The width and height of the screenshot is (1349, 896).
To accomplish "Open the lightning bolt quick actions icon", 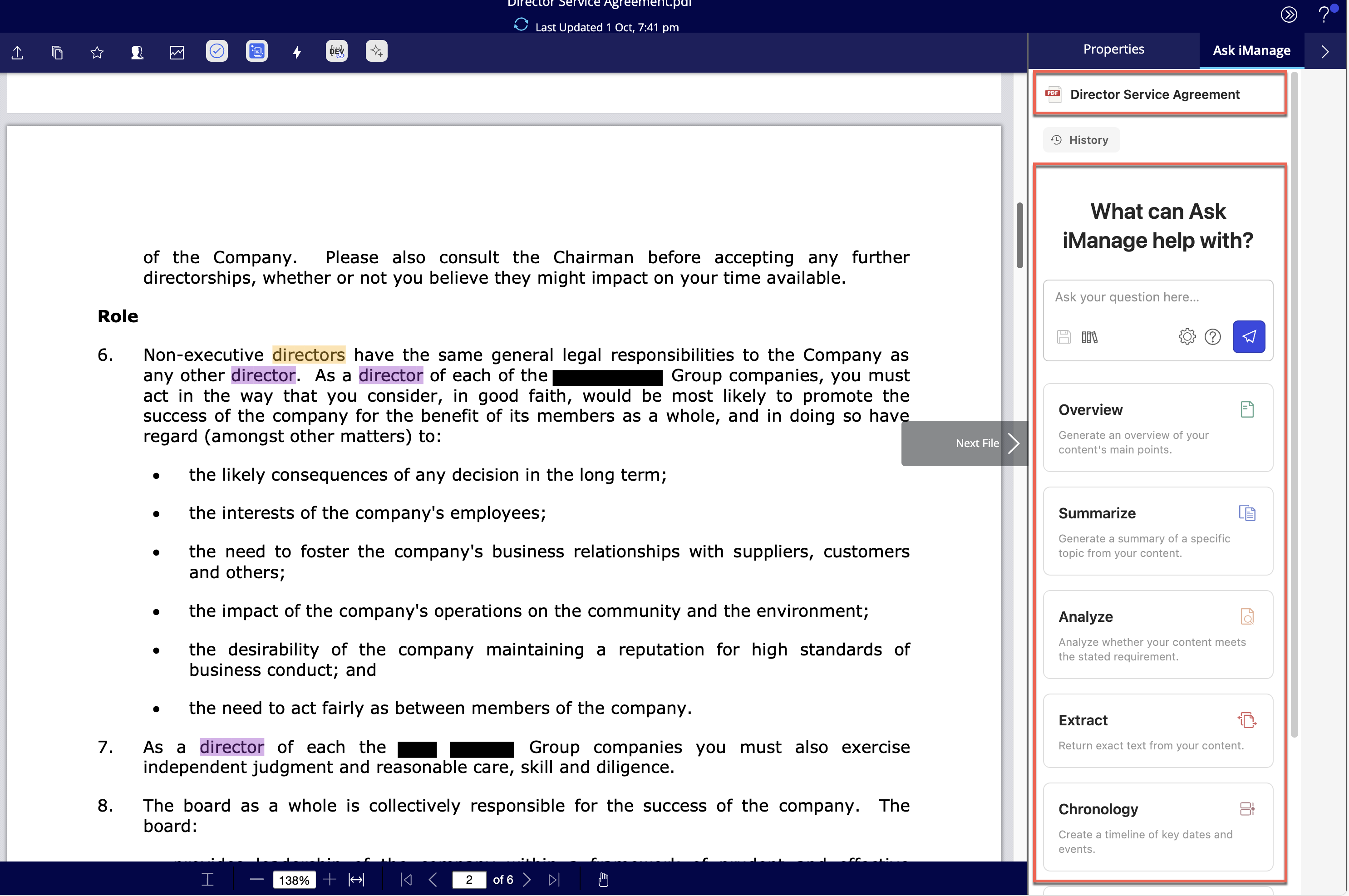I will point(296,53).
